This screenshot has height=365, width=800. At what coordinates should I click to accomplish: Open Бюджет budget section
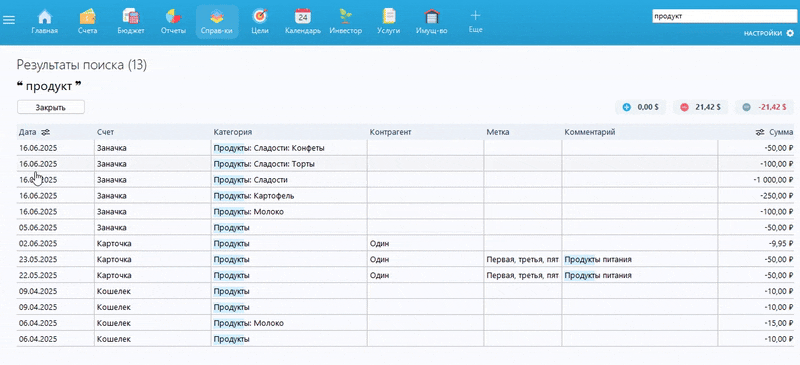coord(131,22)
